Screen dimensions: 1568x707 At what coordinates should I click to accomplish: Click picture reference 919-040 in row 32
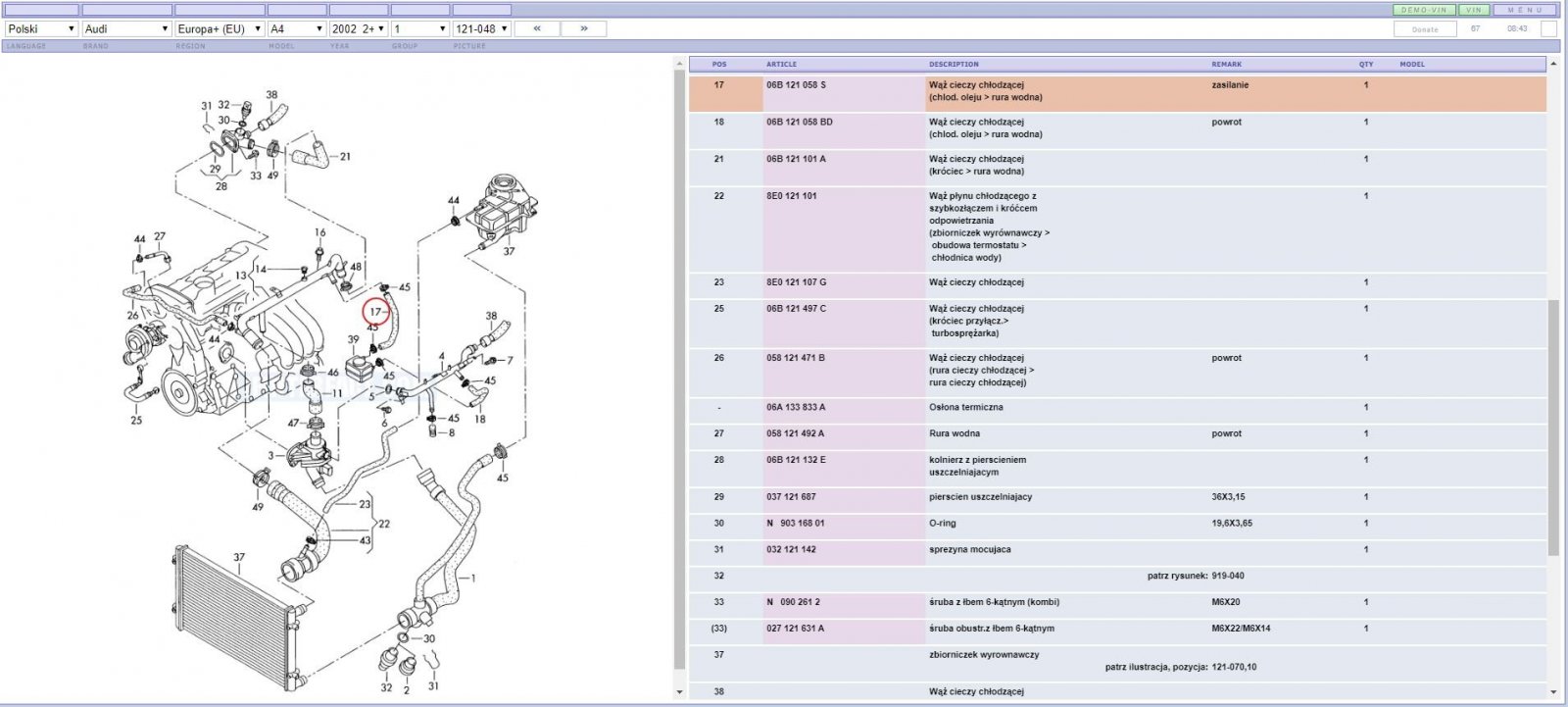[1228, 576]
